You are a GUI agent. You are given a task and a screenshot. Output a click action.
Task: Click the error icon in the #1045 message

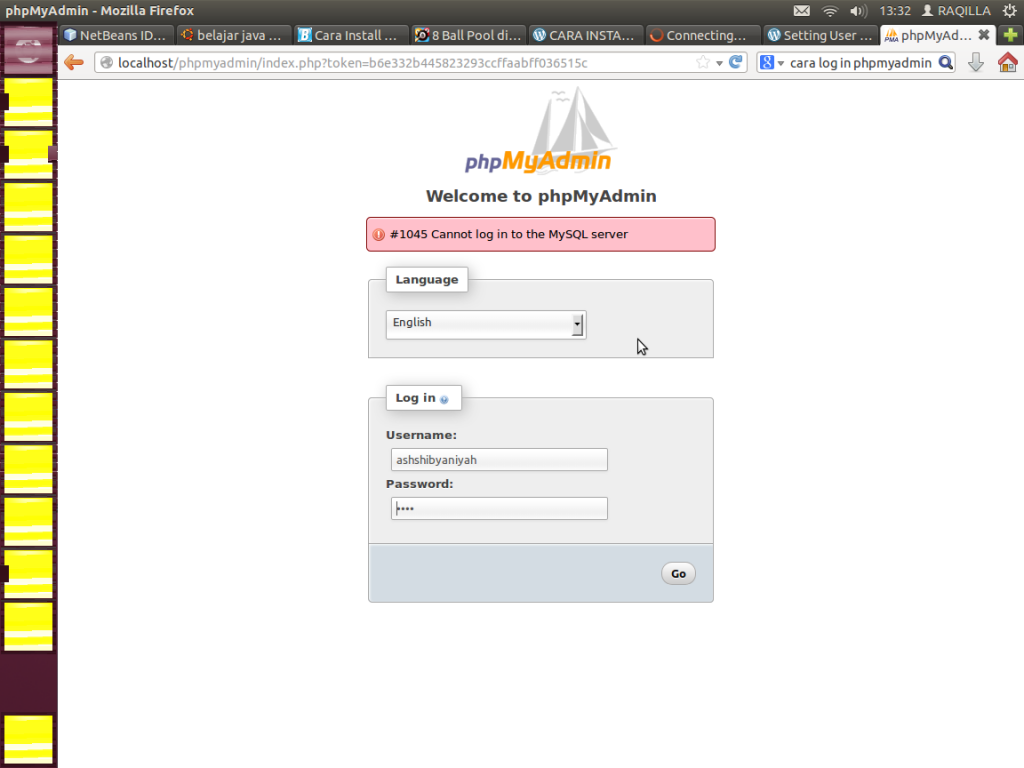tap(378, 234)
